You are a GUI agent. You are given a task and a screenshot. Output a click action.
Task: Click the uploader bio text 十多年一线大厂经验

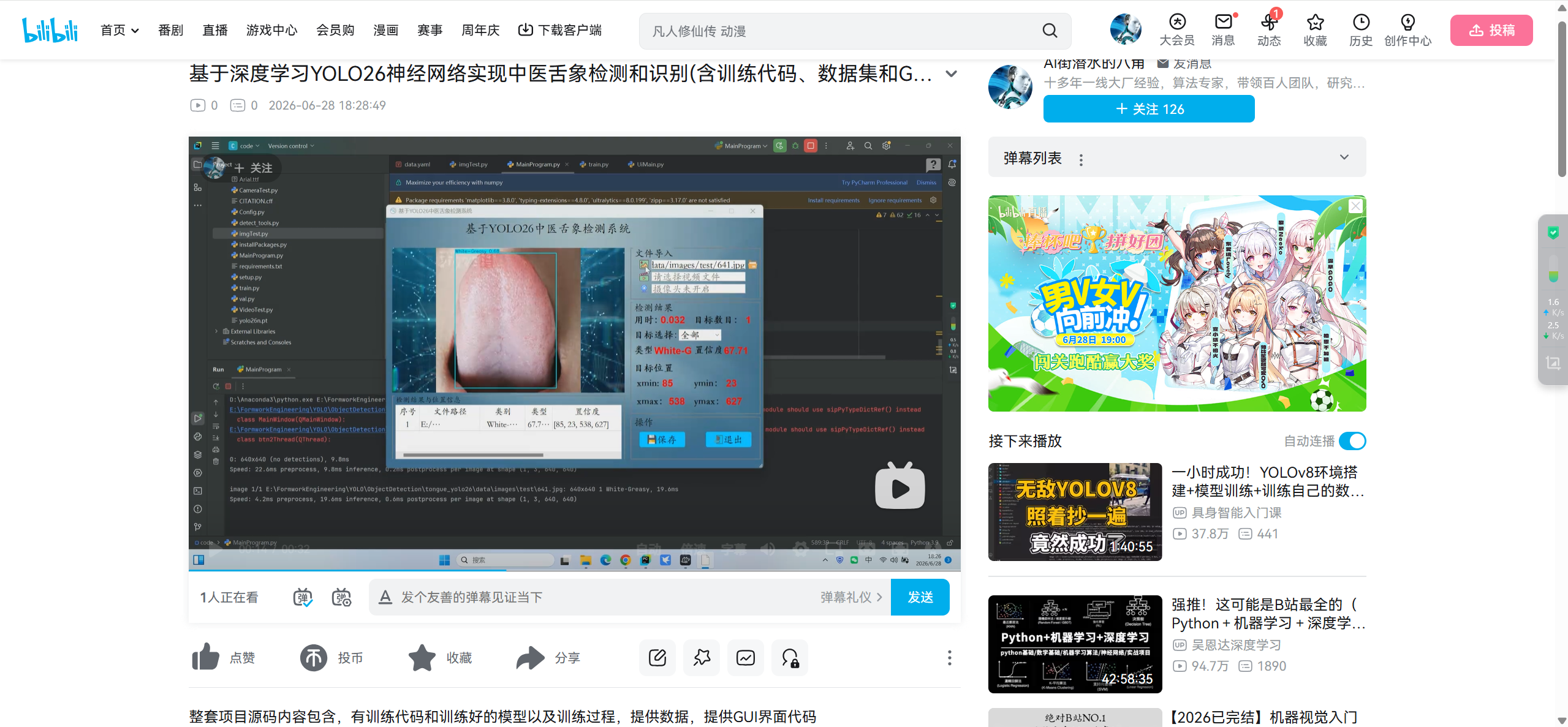point(1205,83)
